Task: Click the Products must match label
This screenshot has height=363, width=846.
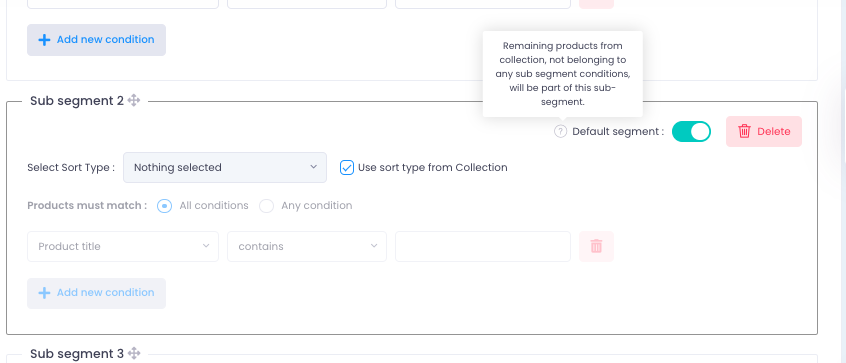Action: [87, 206]
